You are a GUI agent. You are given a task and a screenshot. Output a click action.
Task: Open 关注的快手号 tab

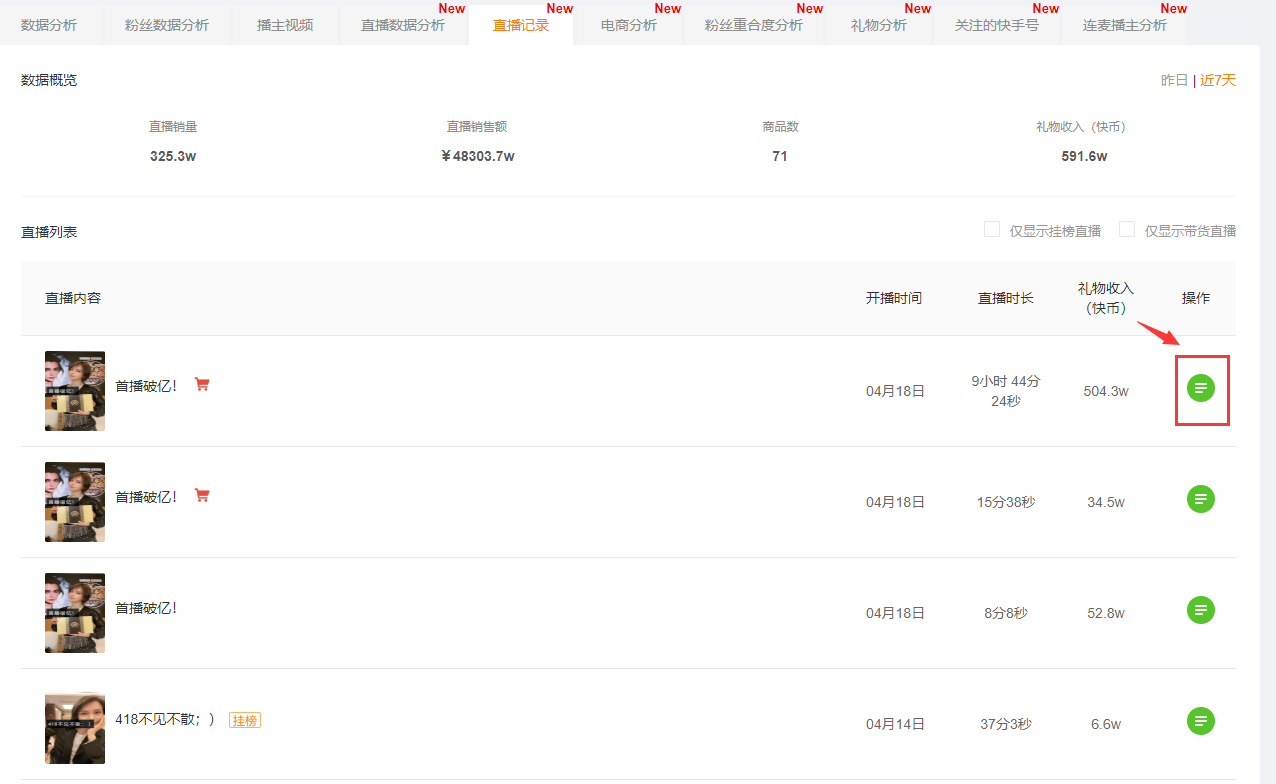click(997, 25)
